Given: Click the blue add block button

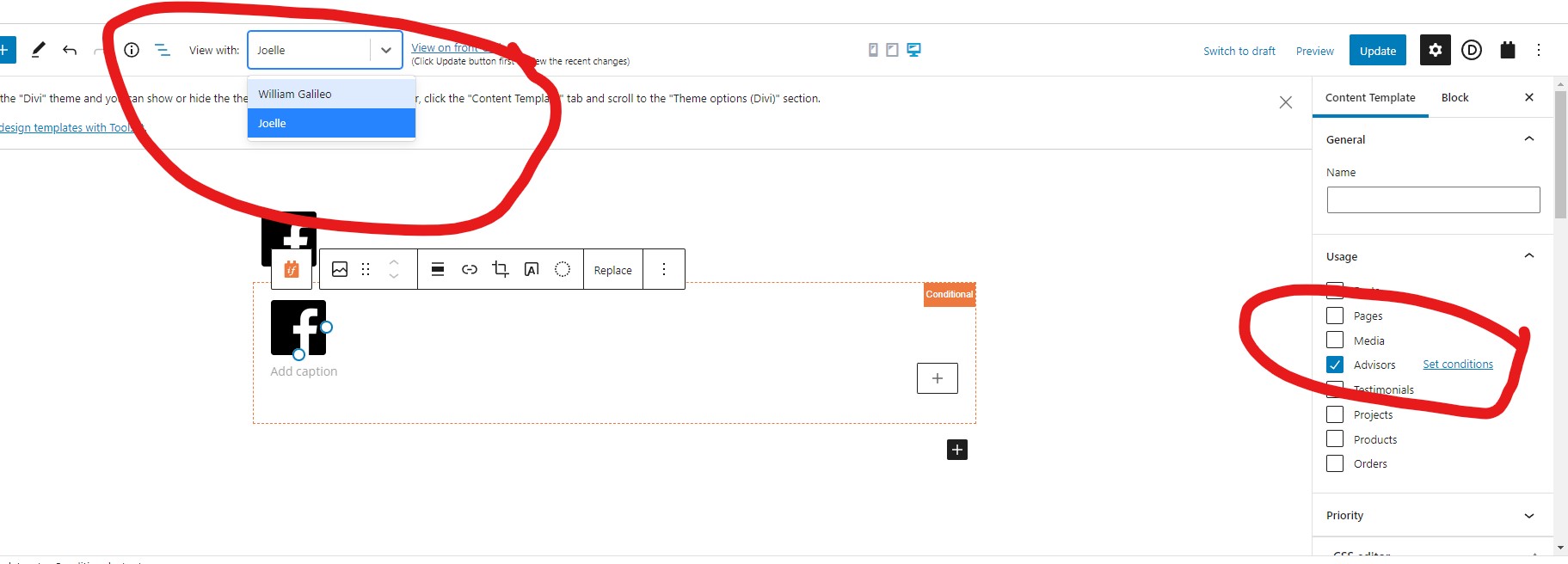Looking at the screenshot, I should click(5, 50).
